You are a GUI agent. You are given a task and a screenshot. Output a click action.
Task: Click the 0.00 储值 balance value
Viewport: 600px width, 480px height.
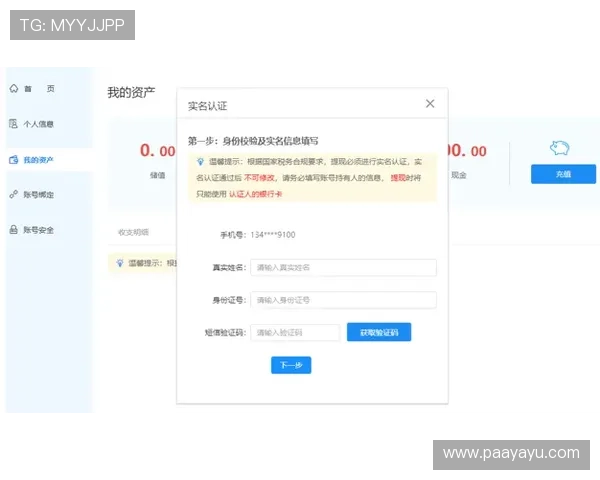(158, 150)
